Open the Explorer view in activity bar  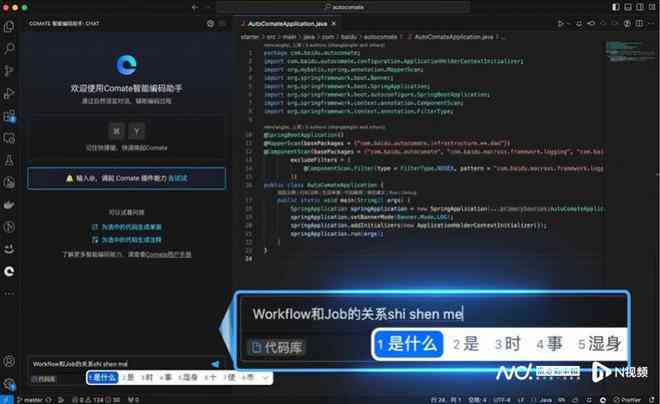point(9,27)
